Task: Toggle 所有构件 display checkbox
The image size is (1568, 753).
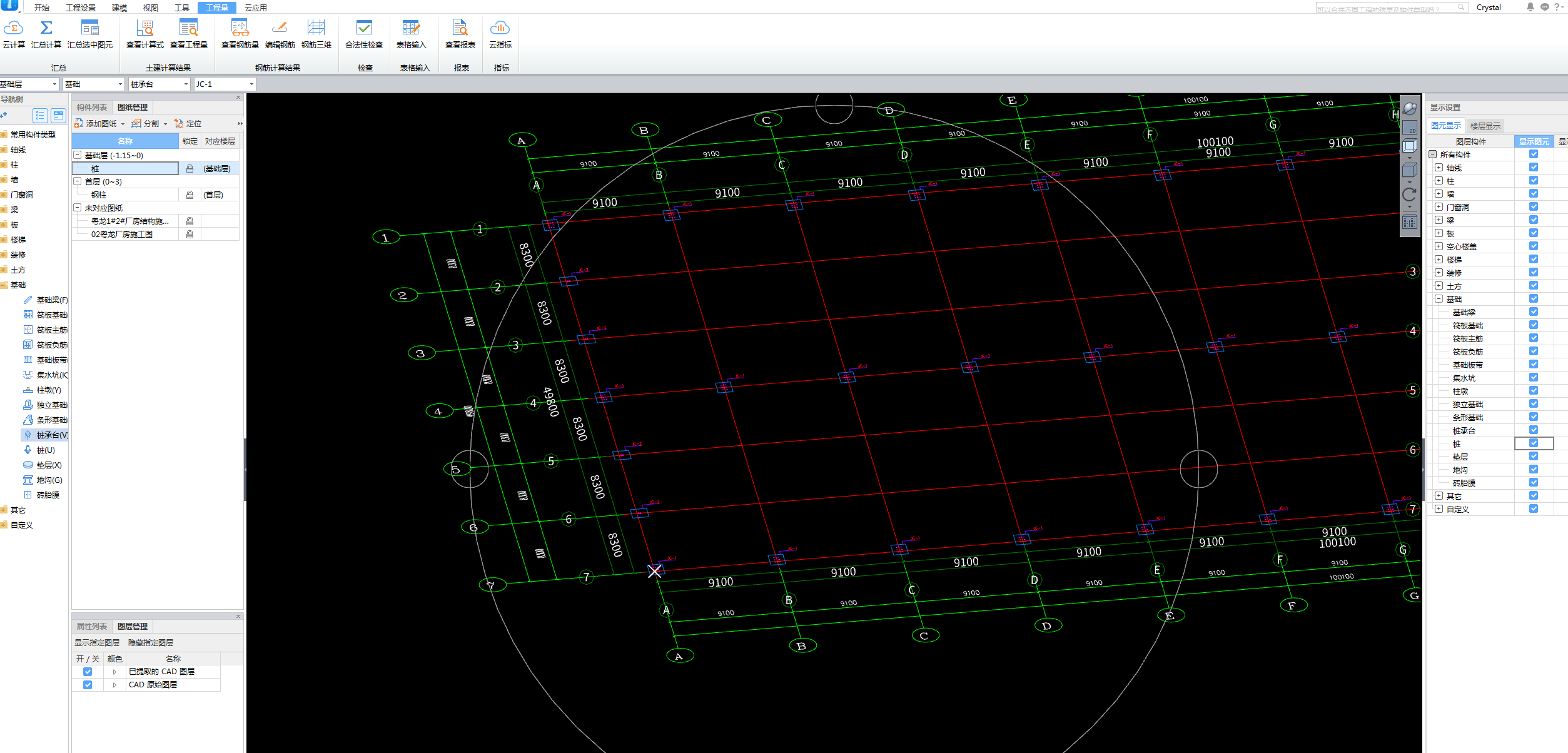Action: pyautogui.click(x=1534, y=154)
